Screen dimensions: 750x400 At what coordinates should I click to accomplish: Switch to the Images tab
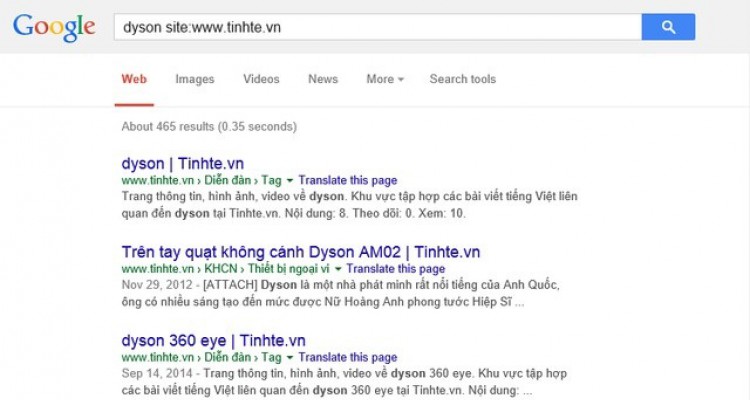tap(195, 79)
